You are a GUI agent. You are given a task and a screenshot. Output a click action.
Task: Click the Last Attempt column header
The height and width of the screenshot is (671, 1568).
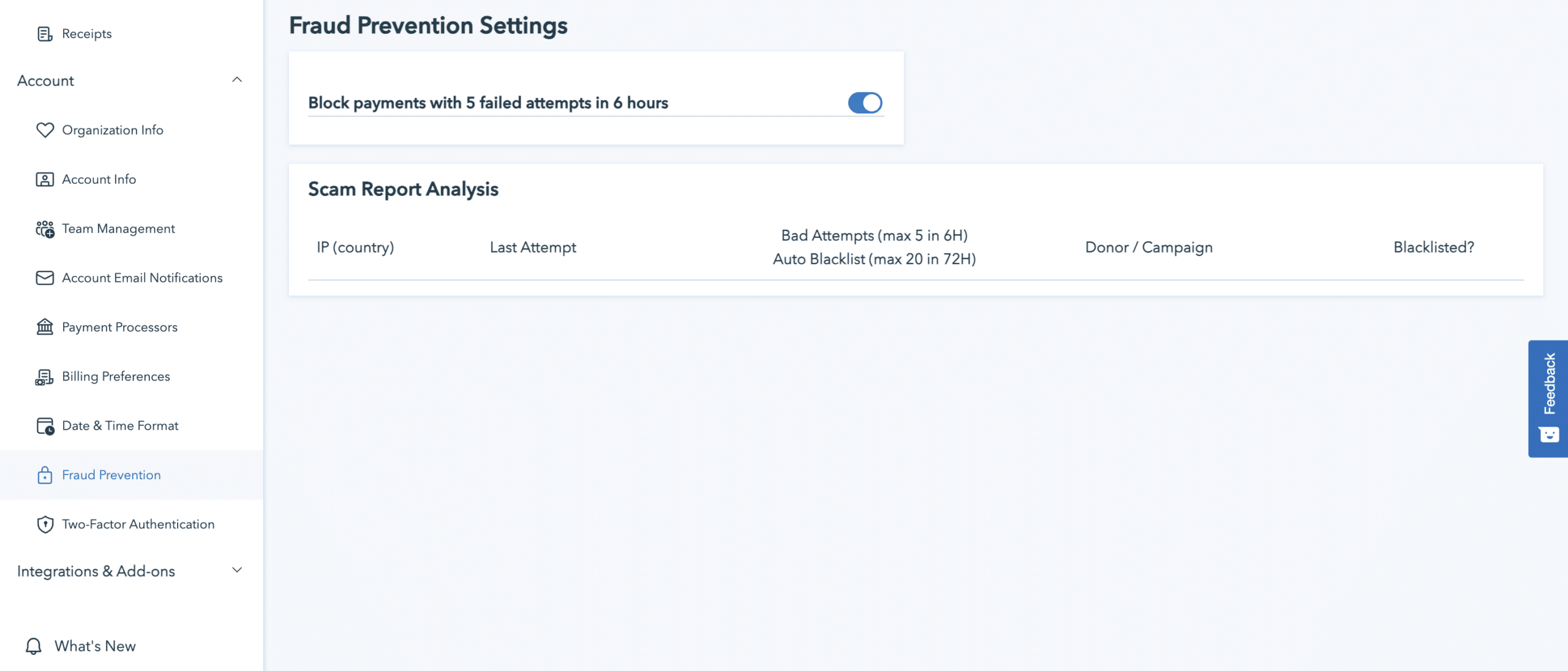pos(533,248)
